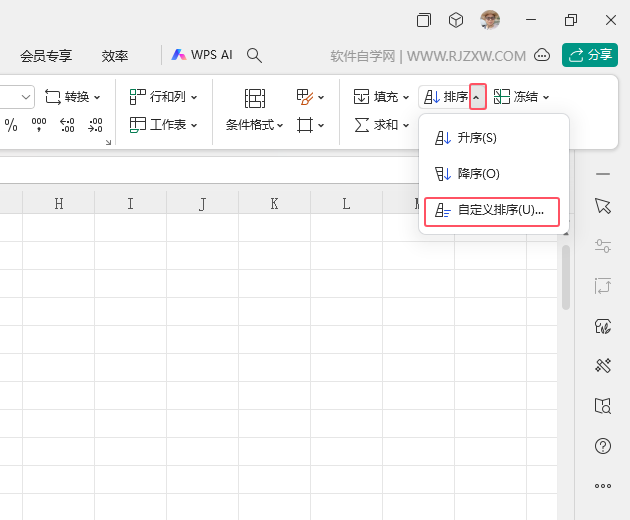
Task: Click increase decimal places icon
Action: (x=67, y=125)
